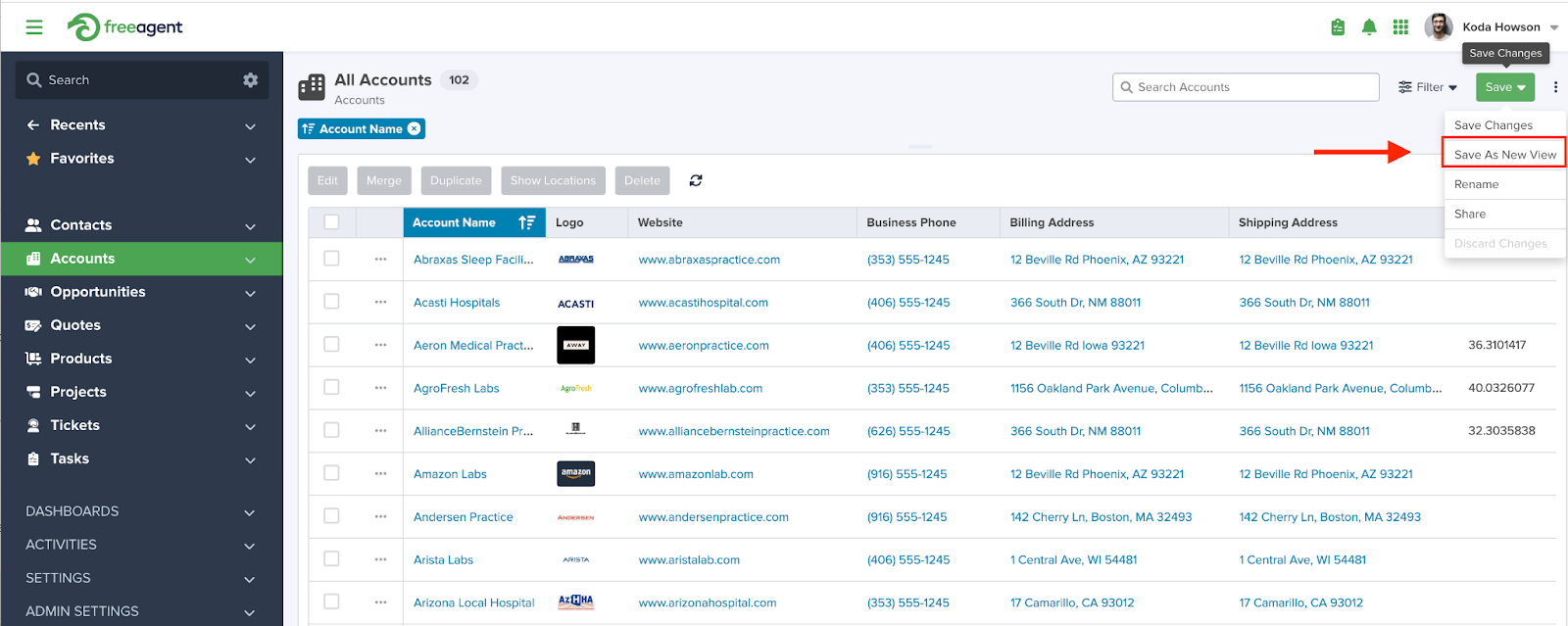Toggle Account Name column sort direction icon
Image resolution: width=1568 pixels, height=626 pixels.
click(x=527, y=222)
